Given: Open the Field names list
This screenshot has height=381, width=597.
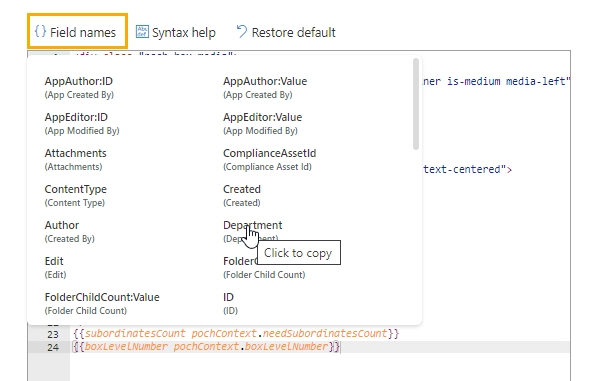Looking at the screenshot, I should click(x=77, y=32).
